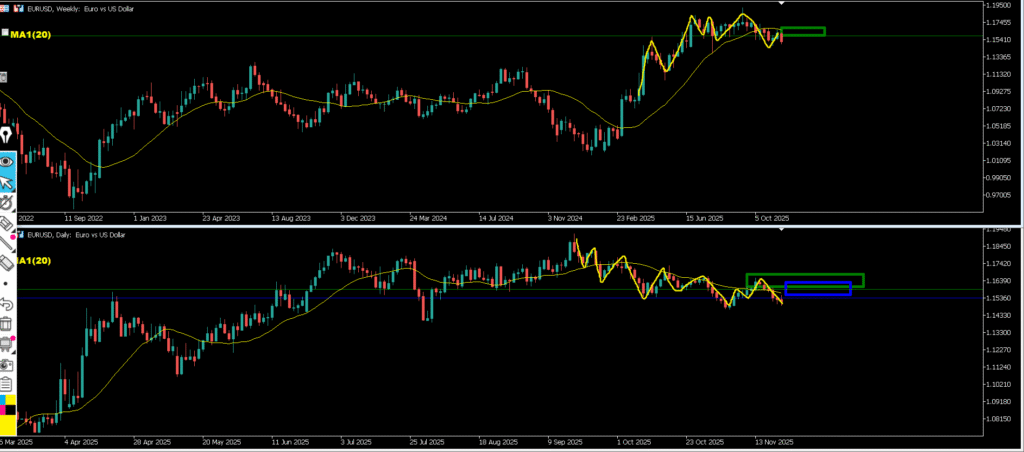Select the EURUSD, Daily chart title
Screen dimensions: 1024x452
tap(76, 234)
